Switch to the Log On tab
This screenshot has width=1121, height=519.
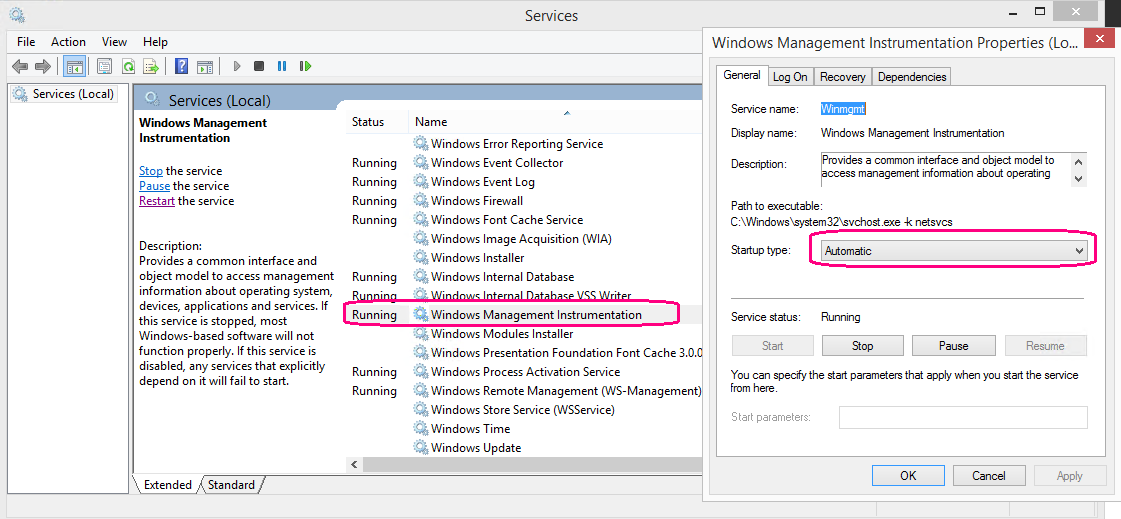(790, 76)
